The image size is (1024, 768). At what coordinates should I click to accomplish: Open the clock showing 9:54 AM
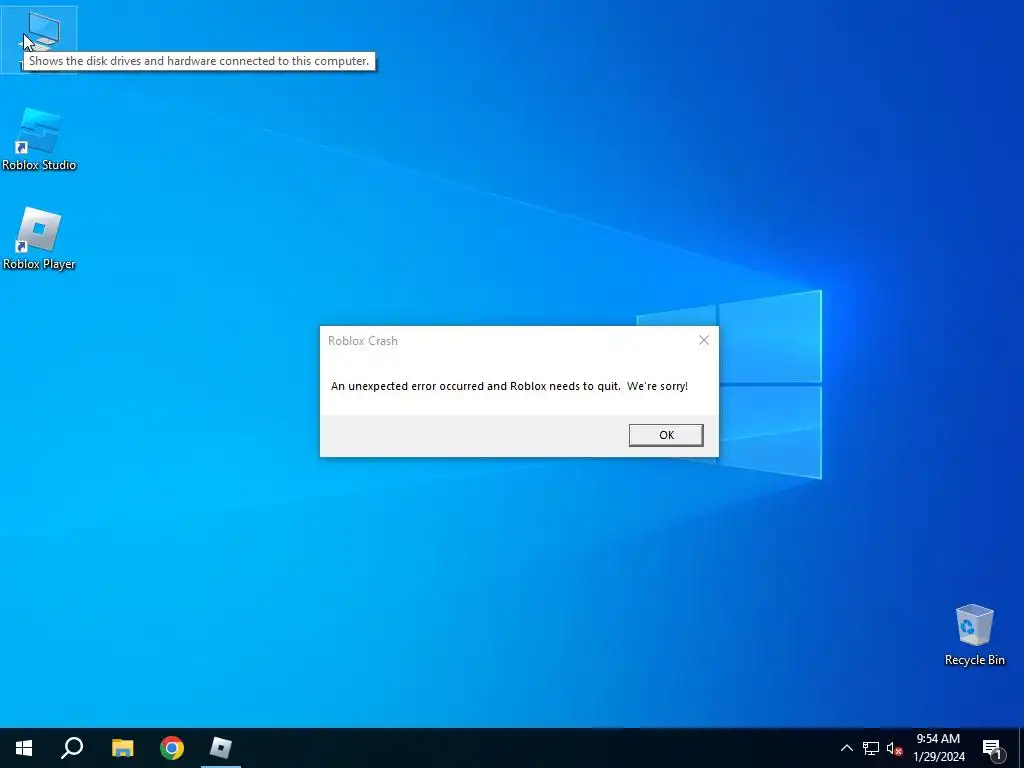(938, 748)
